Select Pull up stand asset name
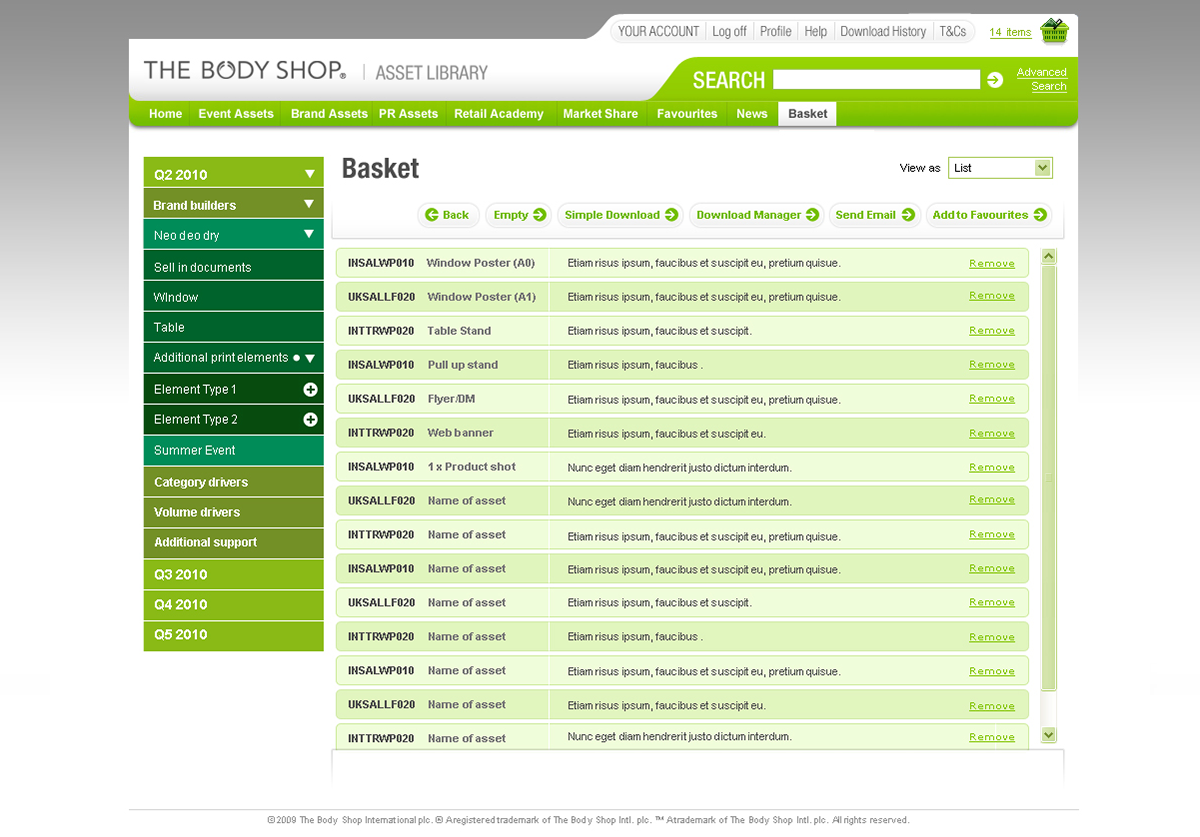Image resolution: width=1200 pixels, height=837 pixels. tap(462, 365)
